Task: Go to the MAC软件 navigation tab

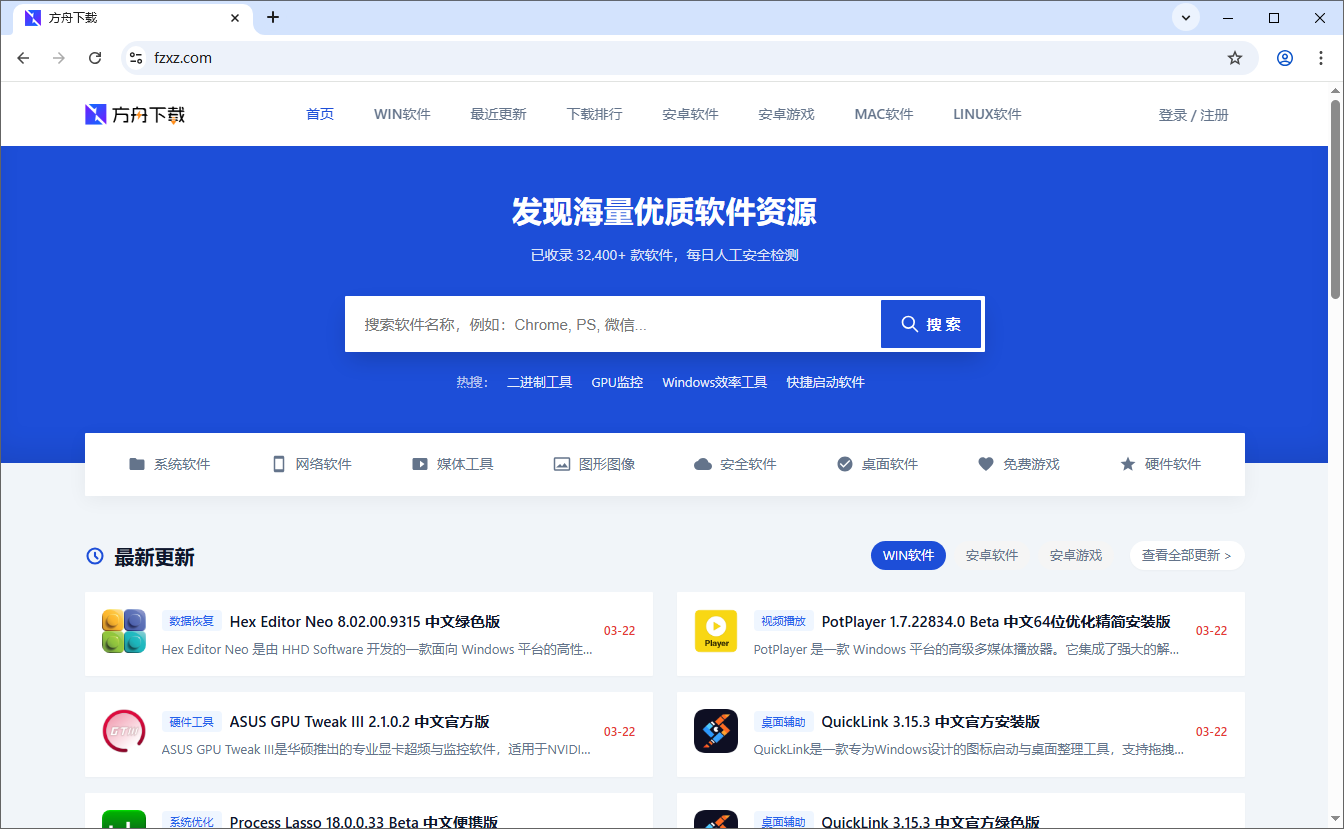Action: tap(884, 114)
